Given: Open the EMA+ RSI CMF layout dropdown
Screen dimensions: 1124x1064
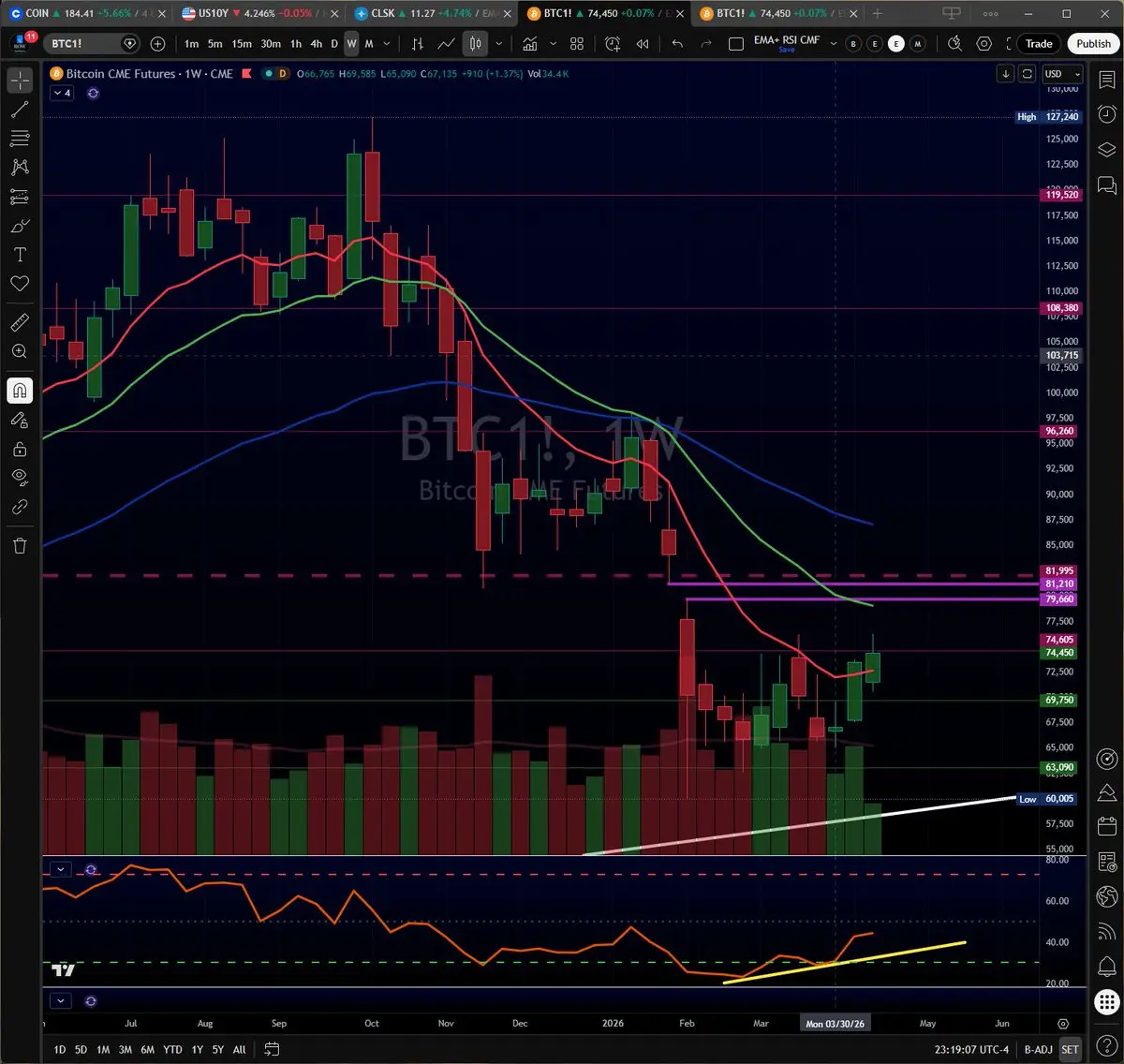Looking at the screenshot, I should click(x=834, y=44).
